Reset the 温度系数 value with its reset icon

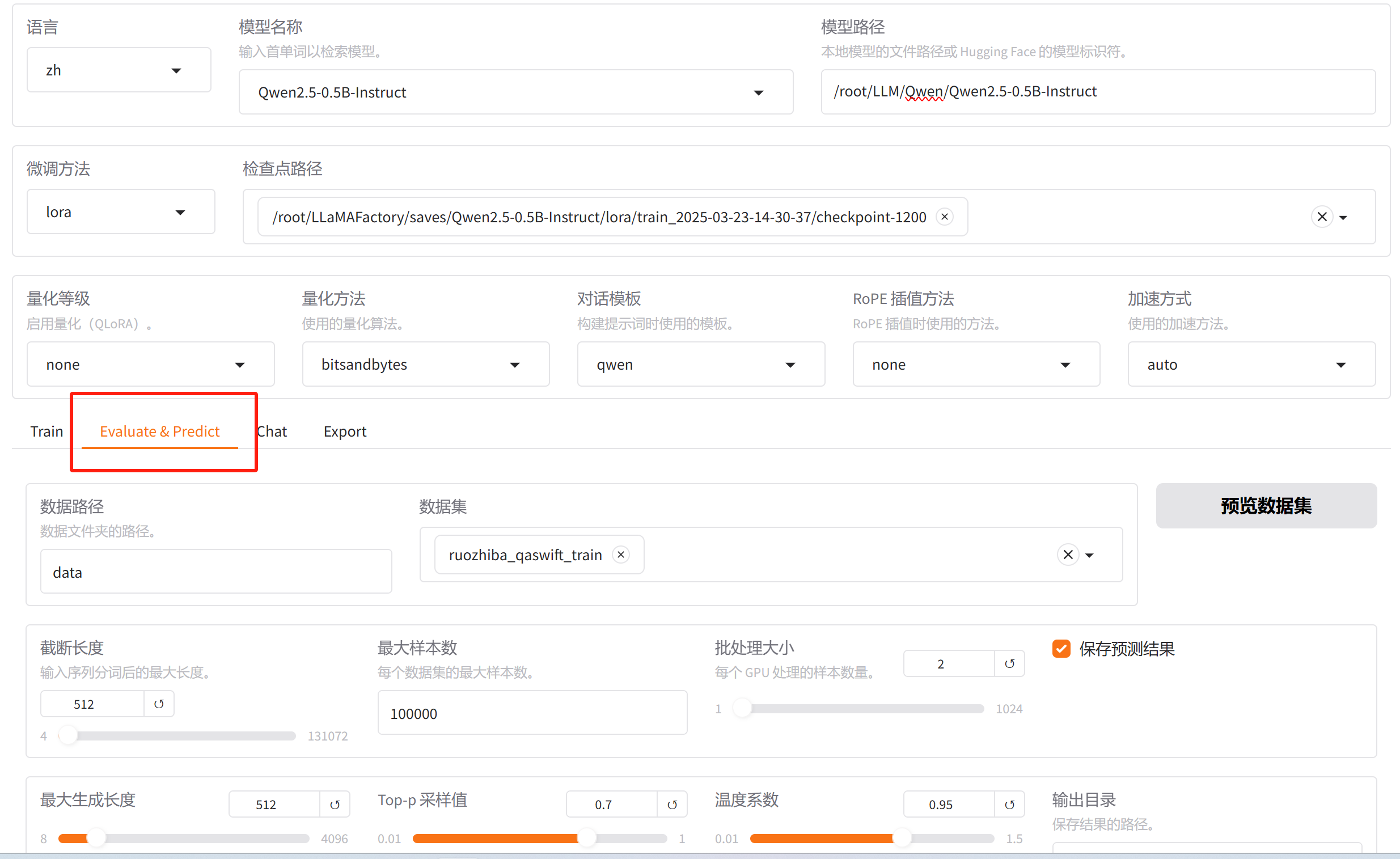point(1009,805)
